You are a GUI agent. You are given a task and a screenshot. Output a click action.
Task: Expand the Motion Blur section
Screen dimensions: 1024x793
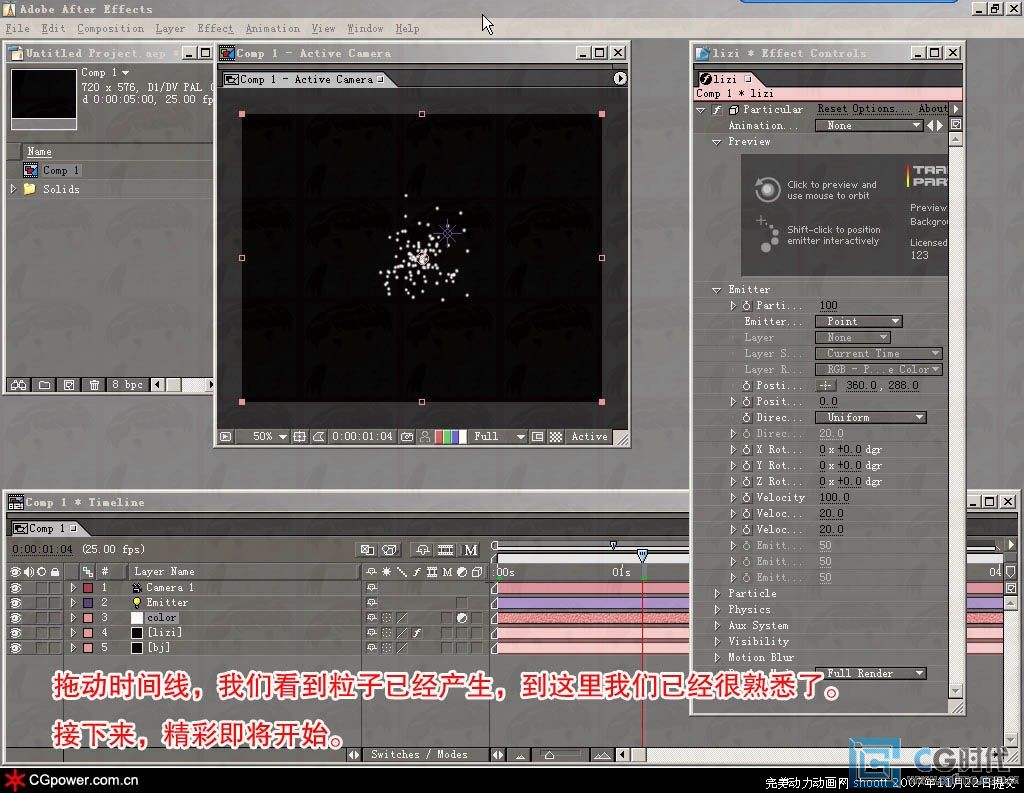[x=717, y=657]
